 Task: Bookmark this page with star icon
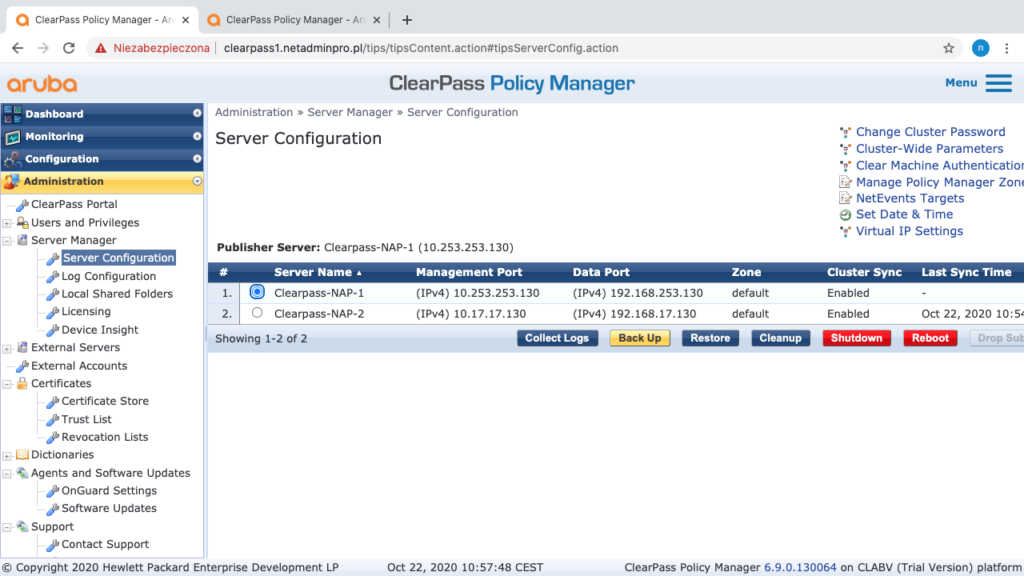pos(948,48)
